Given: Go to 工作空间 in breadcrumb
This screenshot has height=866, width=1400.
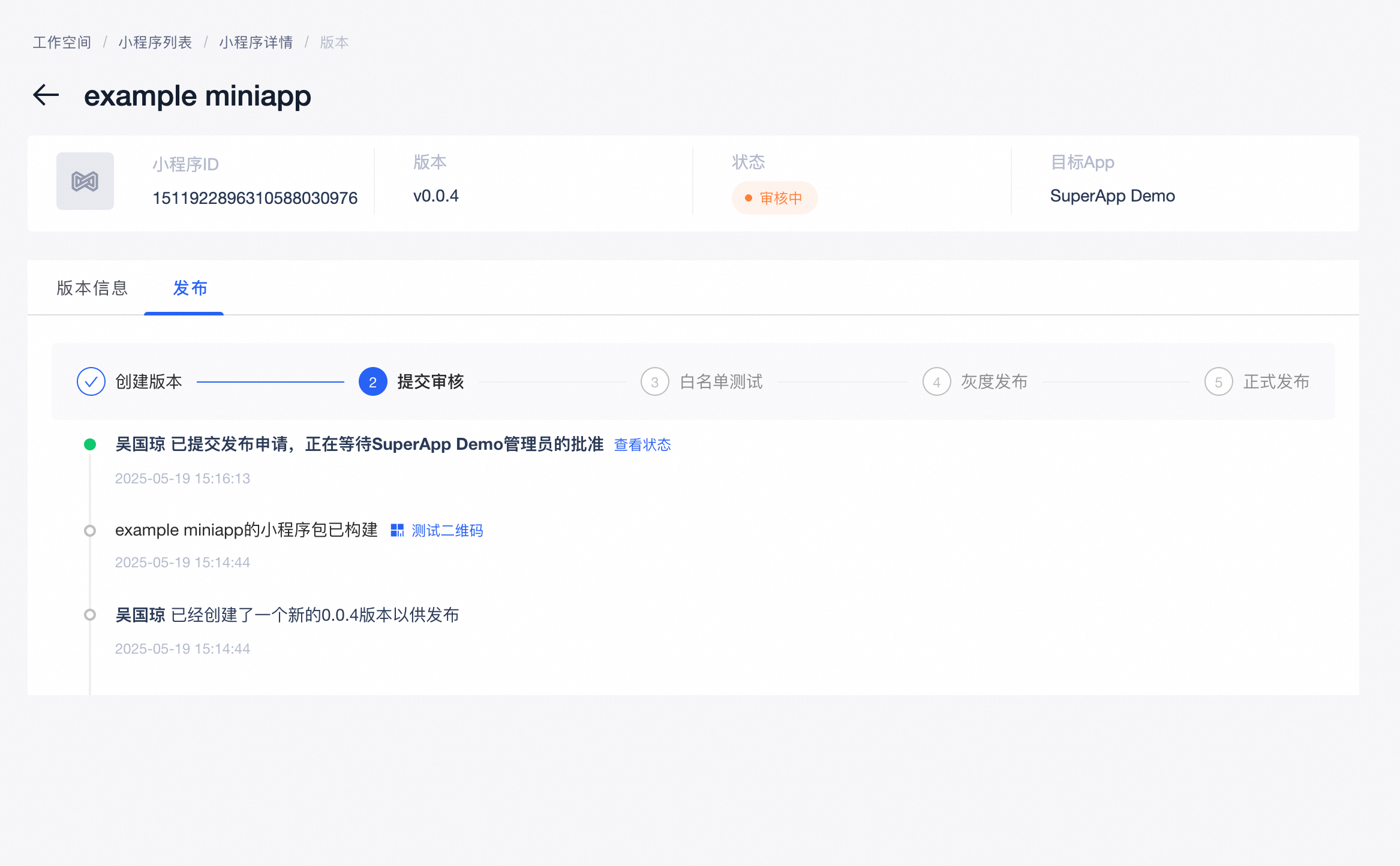Looking at the screenshot, I should [x=62, y=43].
